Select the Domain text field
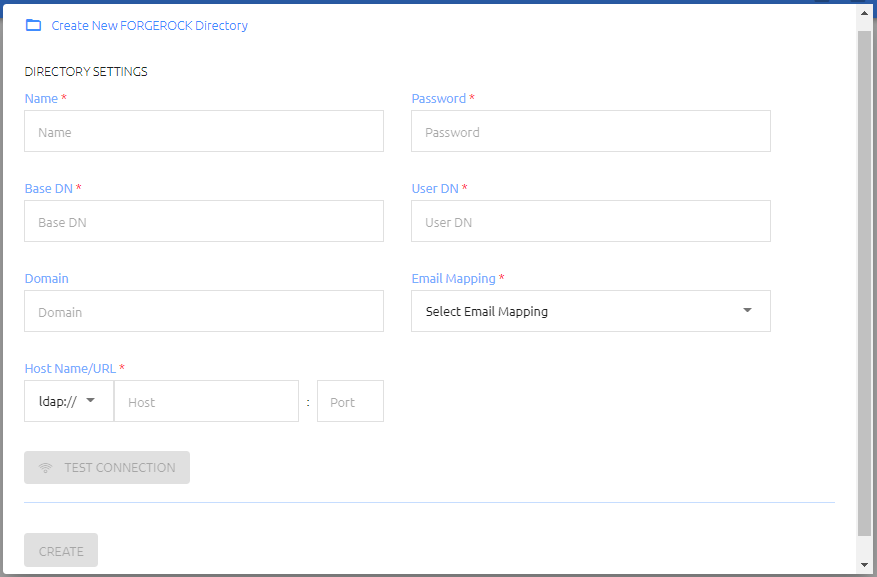Image resolution: width=877 pixels, height=577 pixels. [204, 311]
